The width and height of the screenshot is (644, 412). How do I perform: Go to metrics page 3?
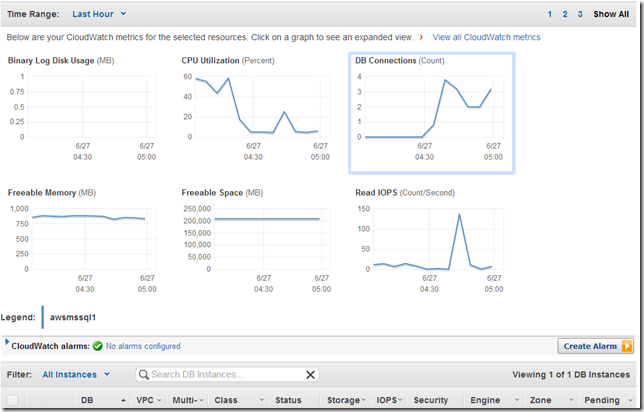[x=580, y=15]
